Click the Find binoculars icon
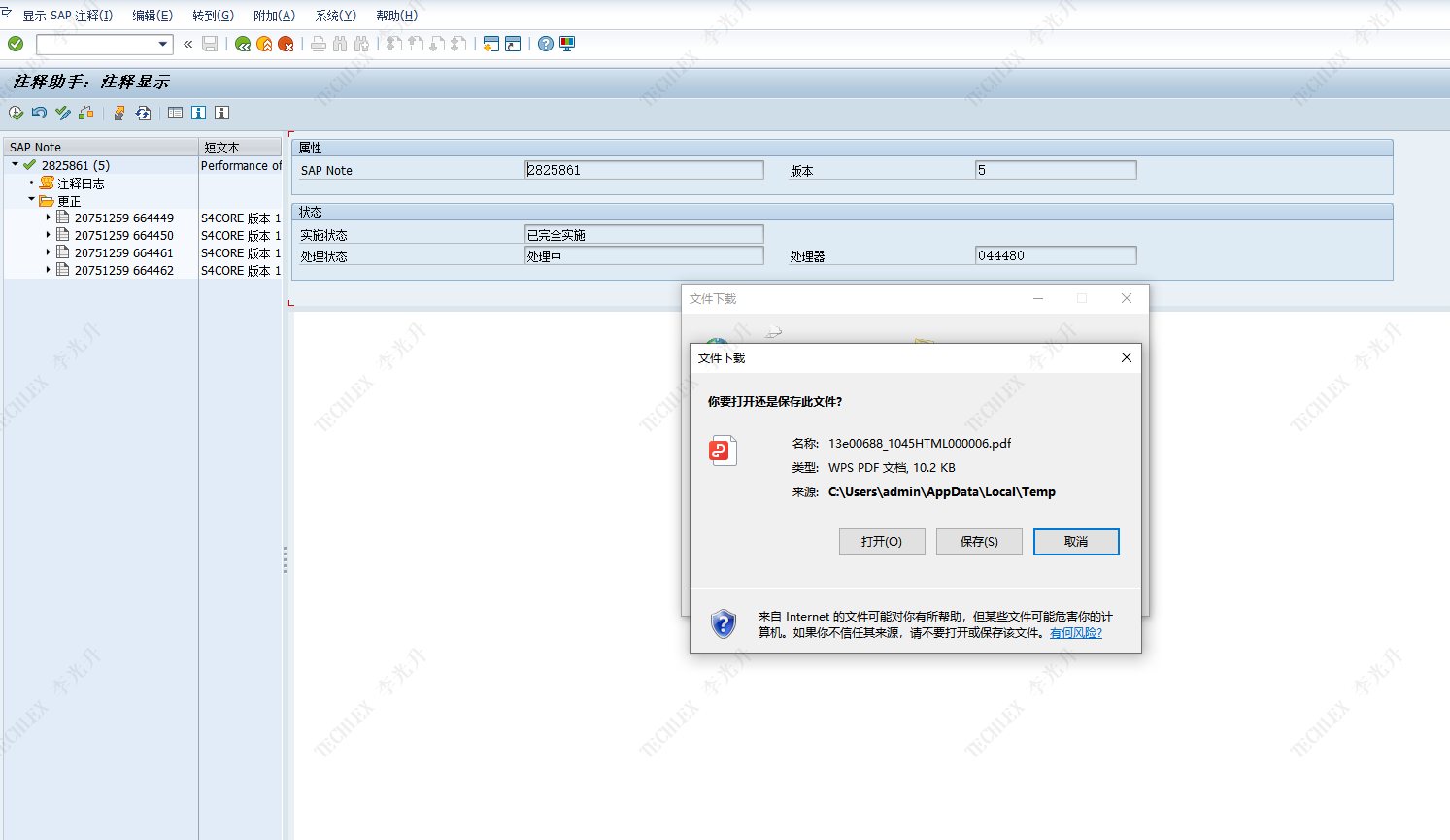Viewport: 1450px width, 840px height. [x=340, y=44]
